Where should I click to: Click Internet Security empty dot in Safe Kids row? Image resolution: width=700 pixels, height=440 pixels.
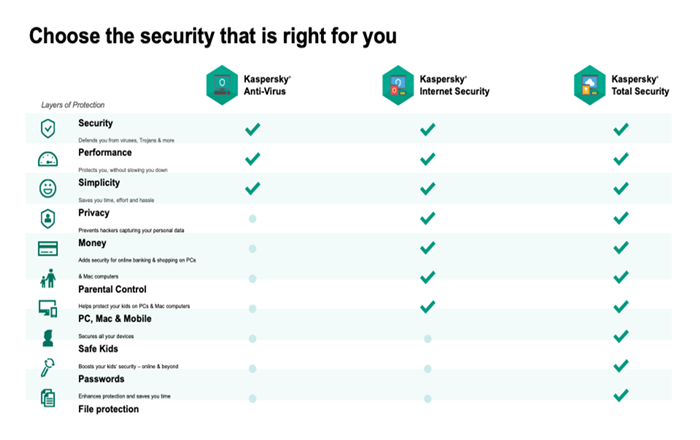pos(428,339)
